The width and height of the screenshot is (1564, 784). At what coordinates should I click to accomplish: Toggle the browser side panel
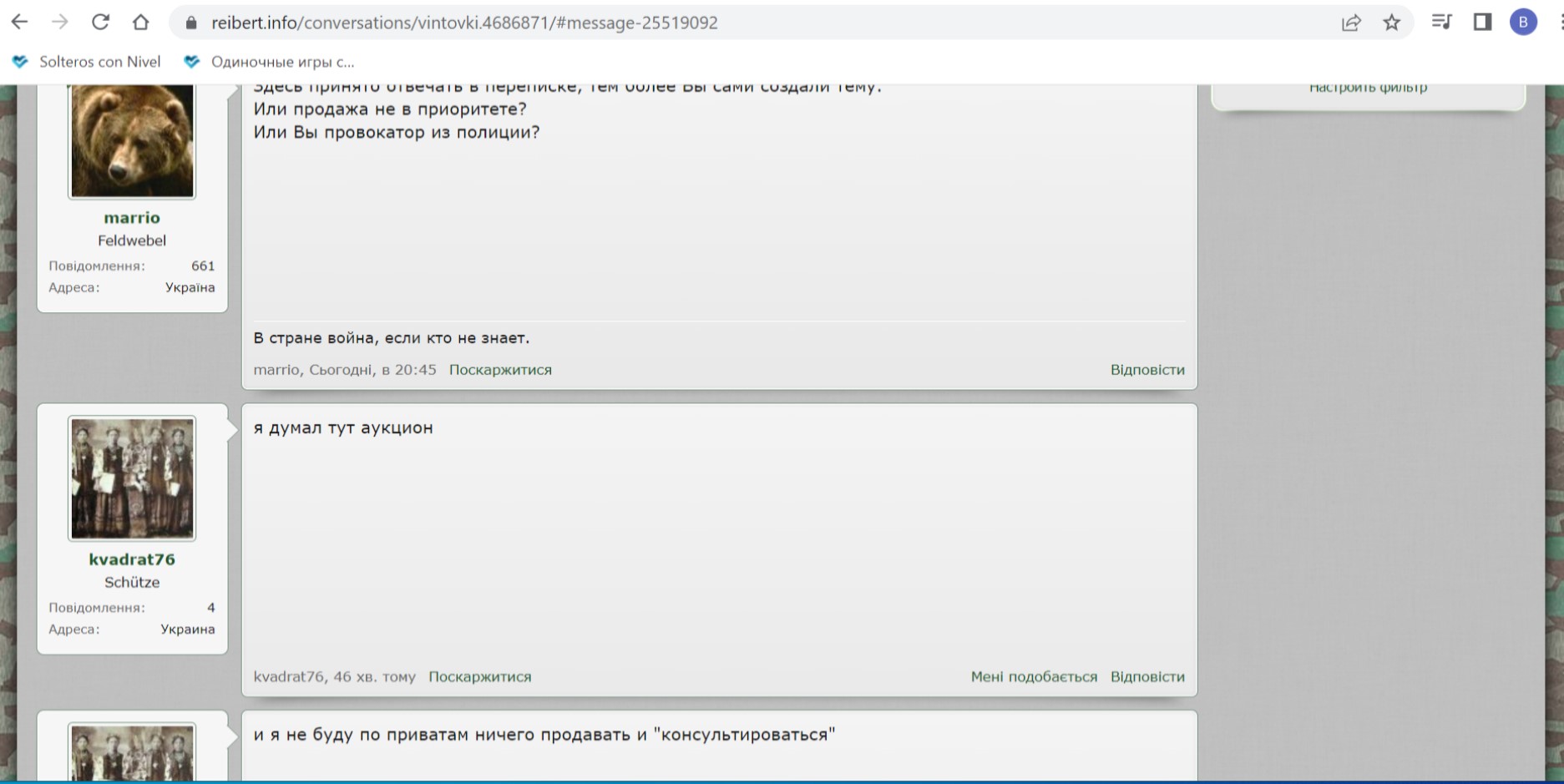1482,23
